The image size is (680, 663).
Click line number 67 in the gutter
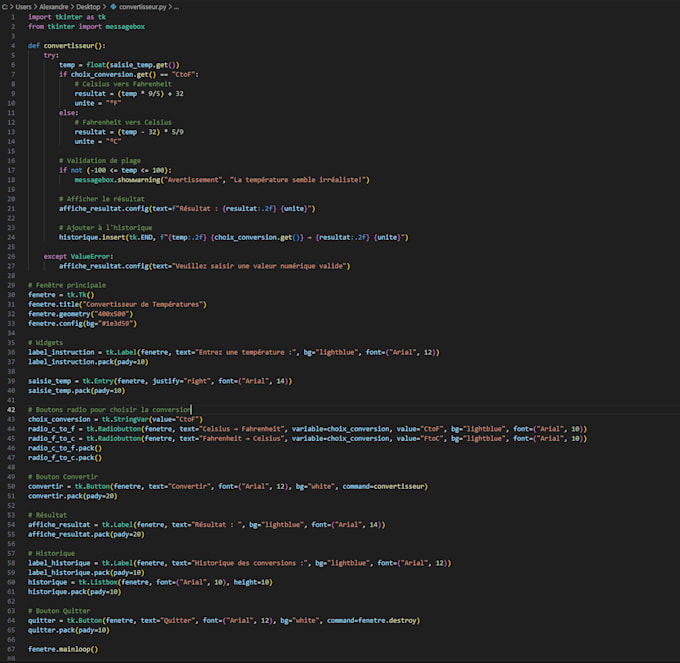[11, 649]
